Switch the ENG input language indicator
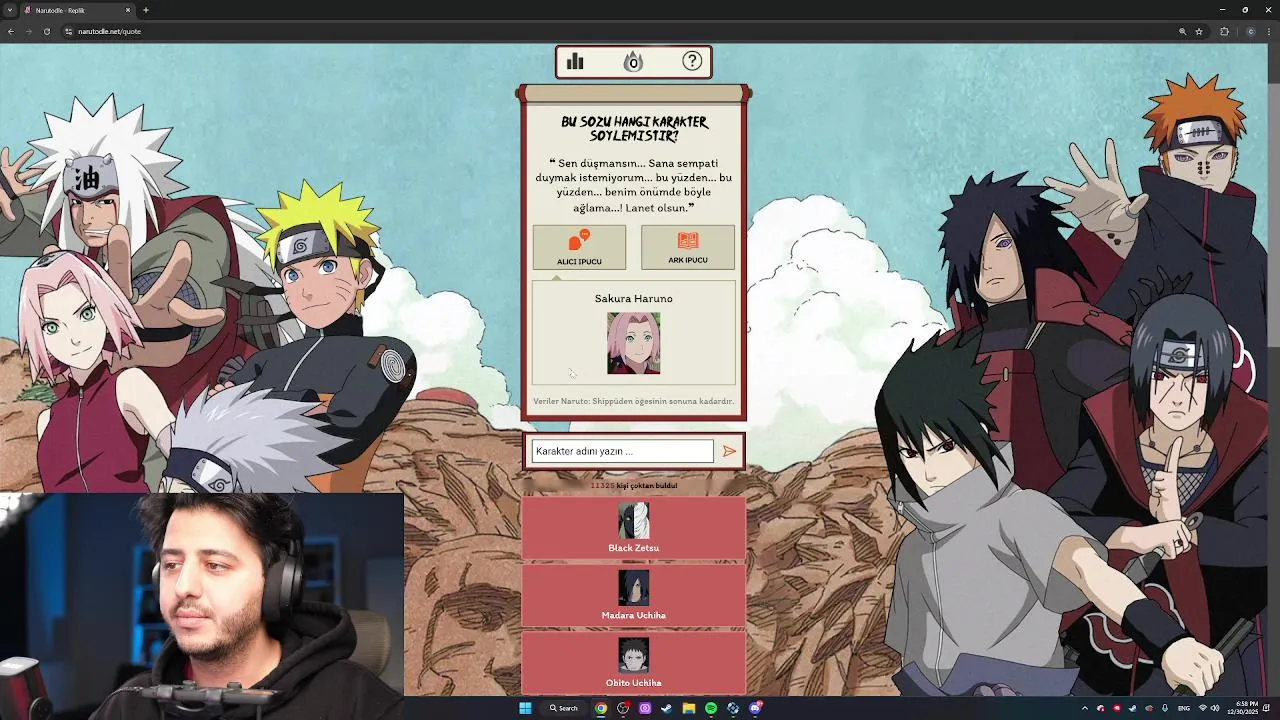This screenshot has height=720, width=1280. (x=1184, y=708)
